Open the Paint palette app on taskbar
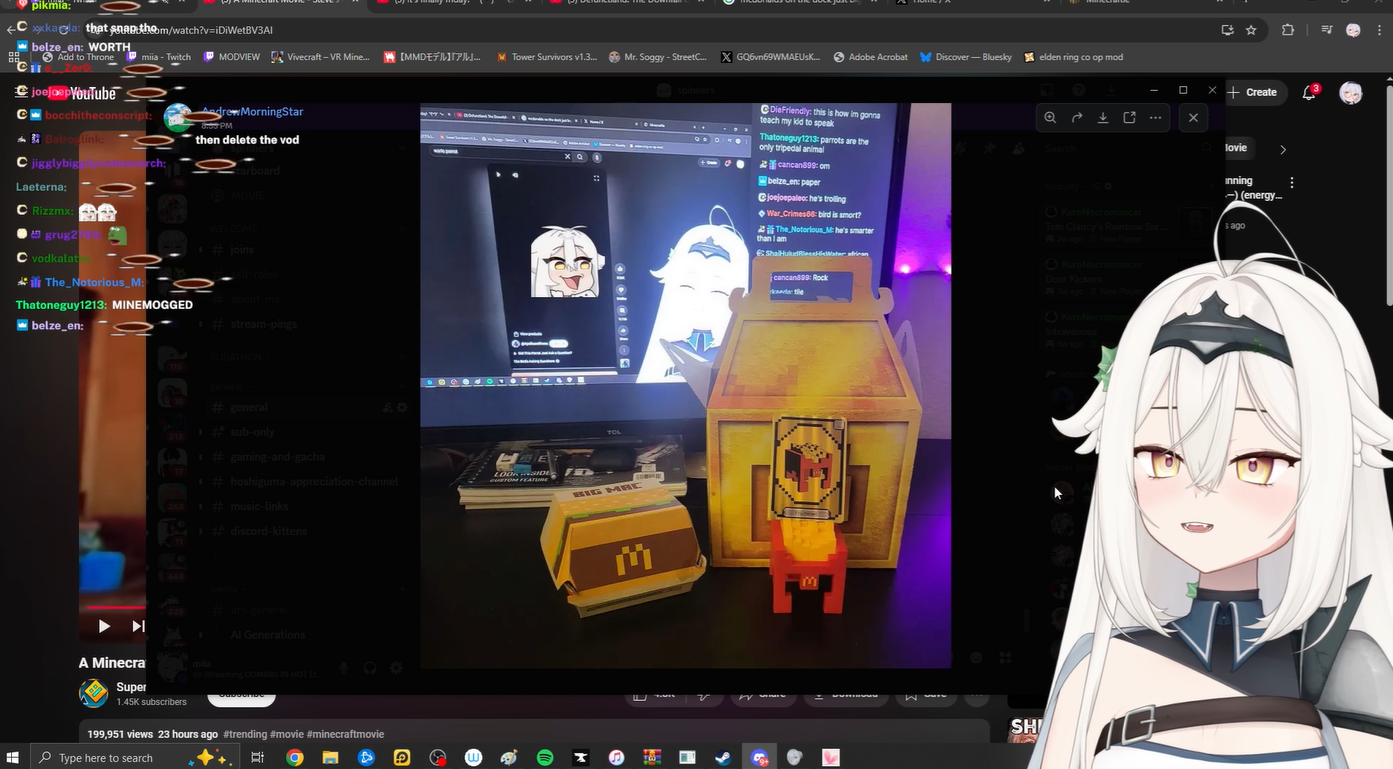 pyautogui.click(x=509, y=757)
